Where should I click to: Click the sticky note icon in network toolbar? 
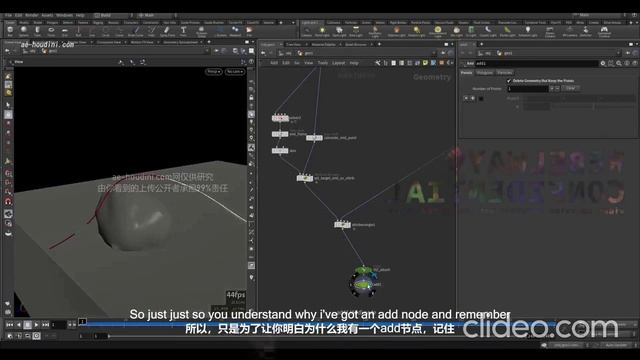point(425,63)
